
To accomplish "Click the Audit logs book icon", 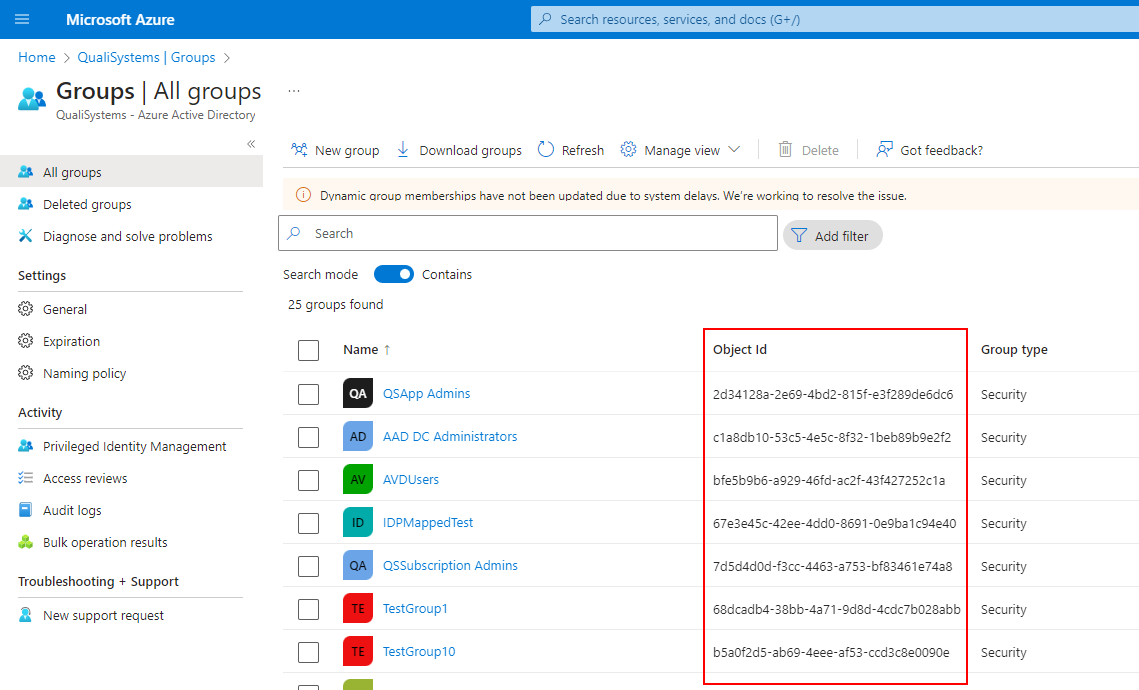I will coord(25,510).
